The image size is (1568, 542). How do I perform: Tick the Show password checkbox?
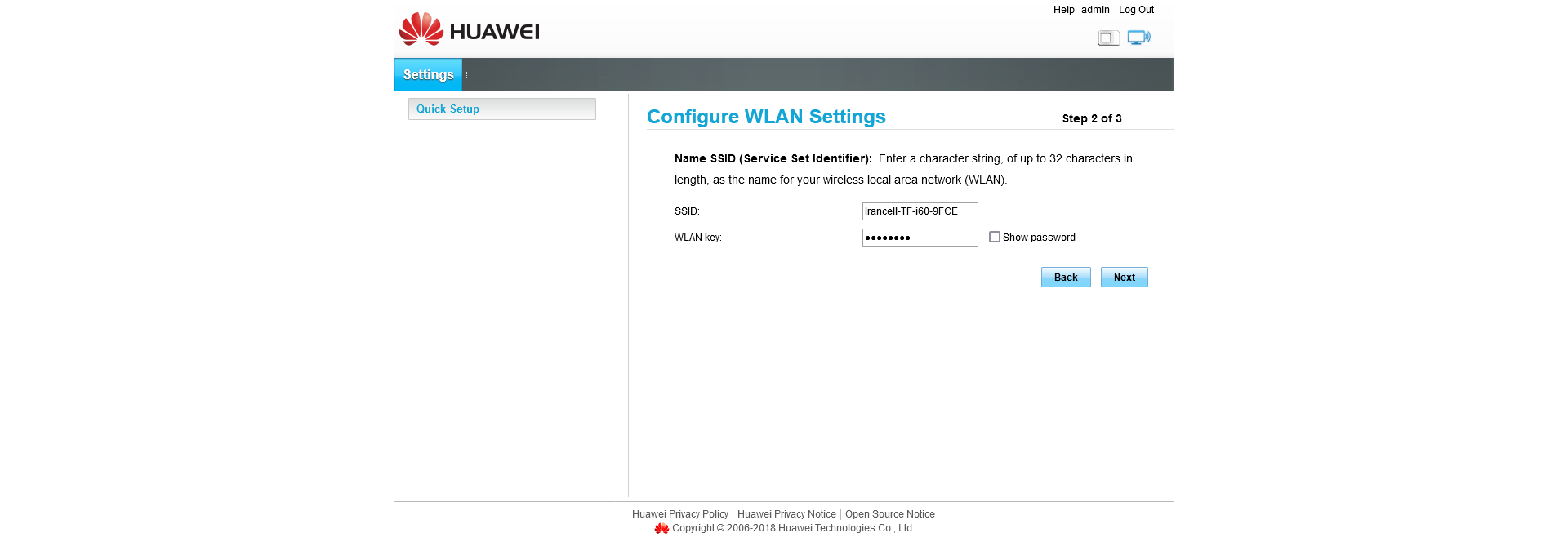tap(995, 237)
